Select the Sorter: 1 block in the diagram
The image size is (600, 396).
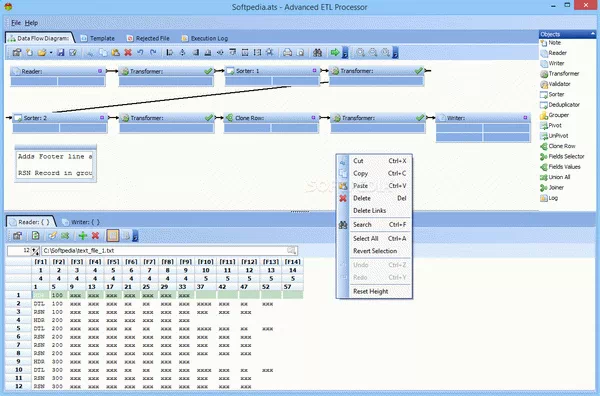272,75
